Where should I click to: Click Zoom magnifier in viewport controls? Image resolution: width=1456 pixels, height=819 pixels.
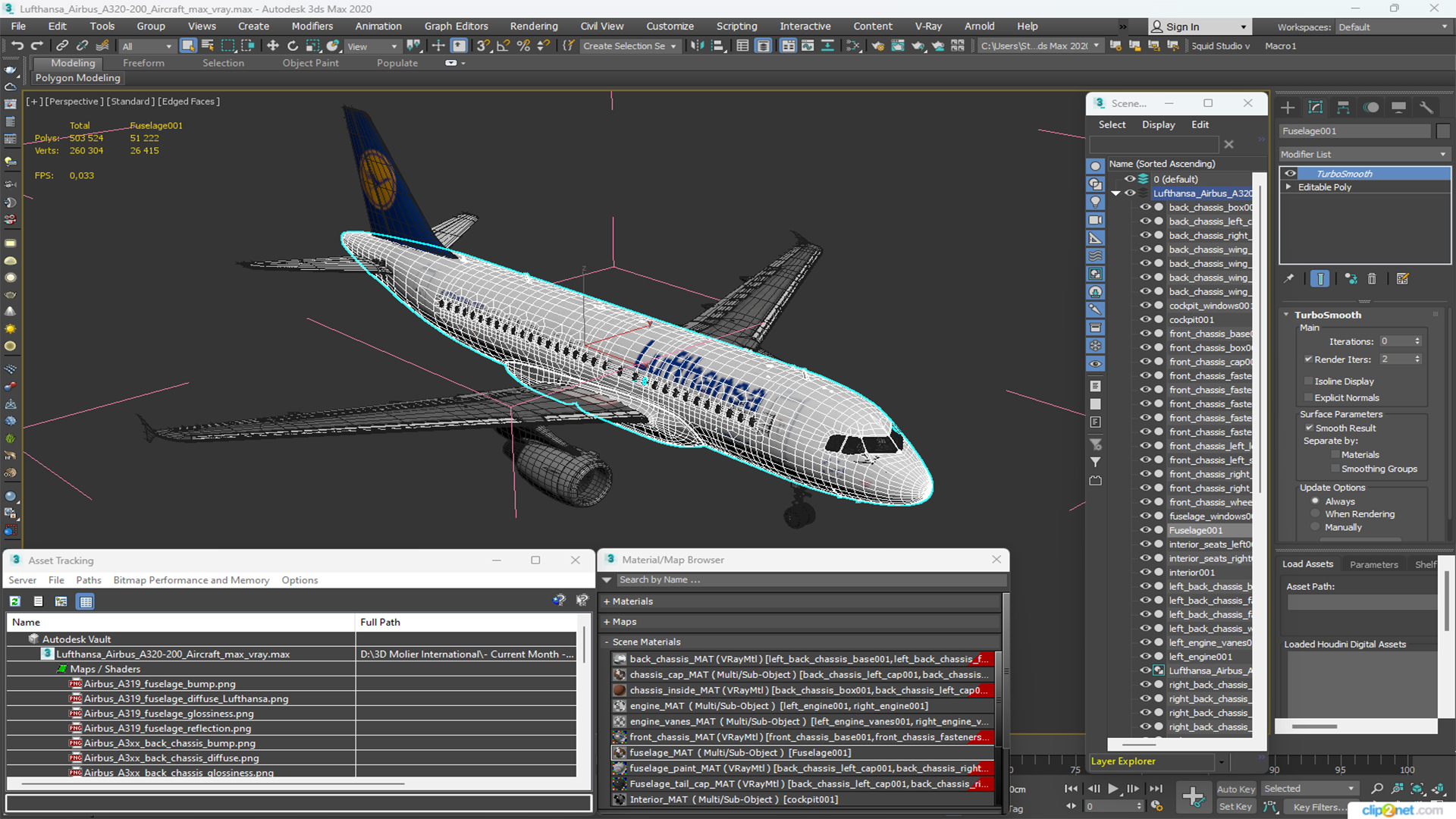point(1377,789)
